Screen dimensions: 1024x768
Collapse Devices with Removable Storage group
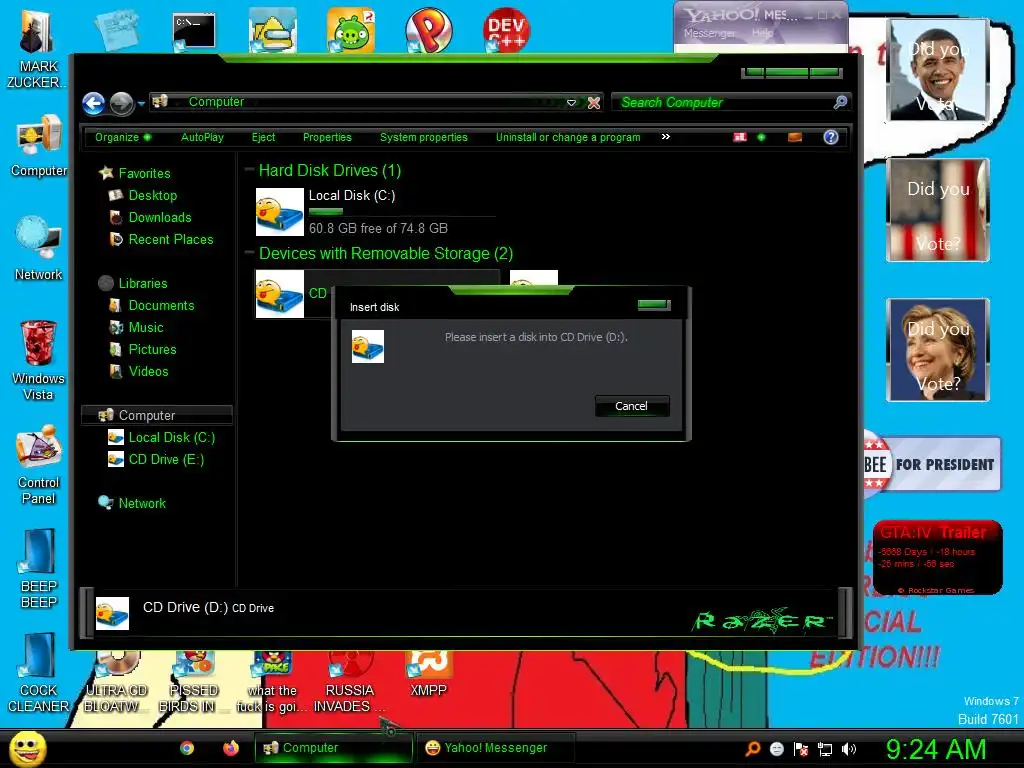click(x=249, y=253)
